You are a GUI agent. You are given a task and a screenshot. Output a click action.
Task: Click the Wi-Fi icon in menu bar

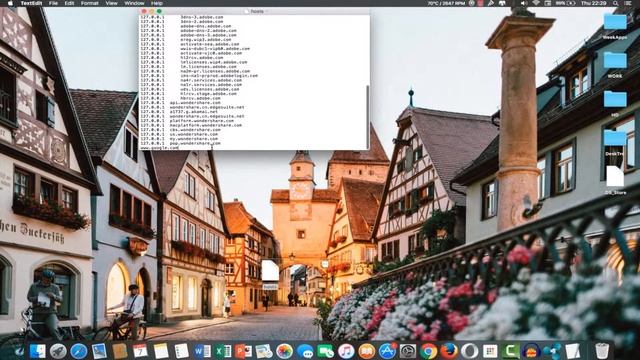pos(536,3)
